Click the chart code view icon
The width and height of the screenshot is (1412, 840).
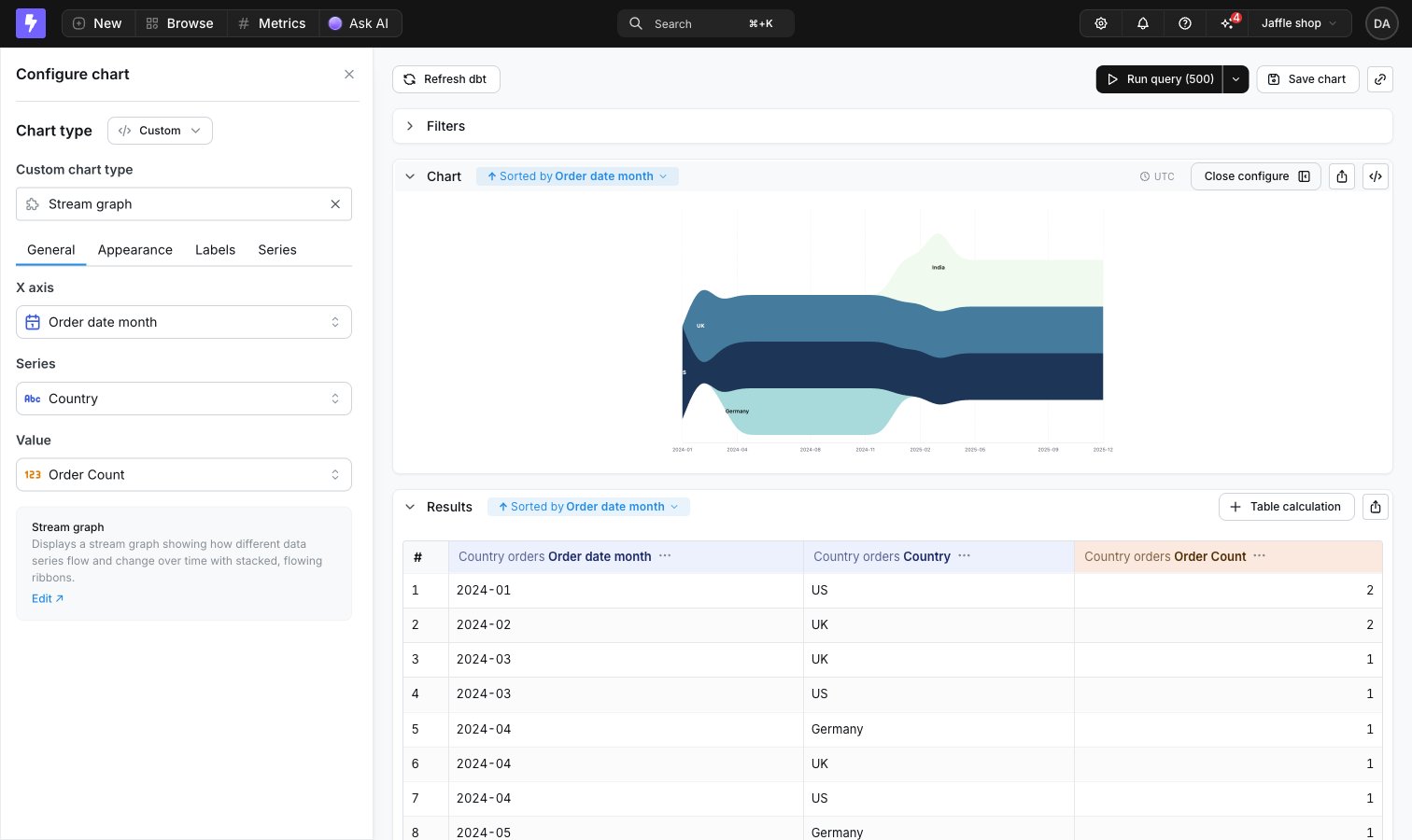pos(1376,176)
